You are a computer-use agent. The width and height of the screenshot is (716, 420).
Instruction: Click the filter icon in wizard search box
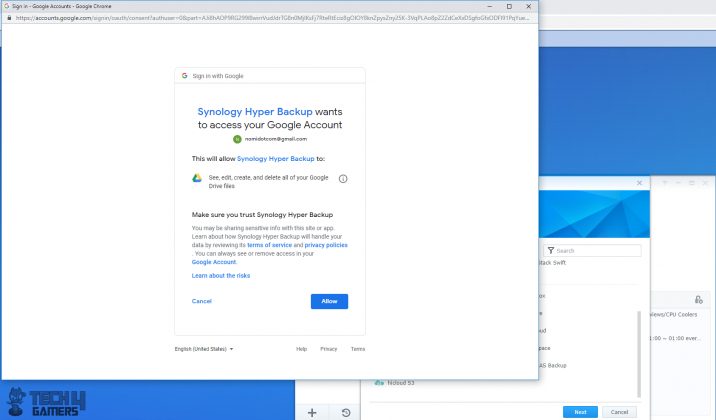(551, 251)
